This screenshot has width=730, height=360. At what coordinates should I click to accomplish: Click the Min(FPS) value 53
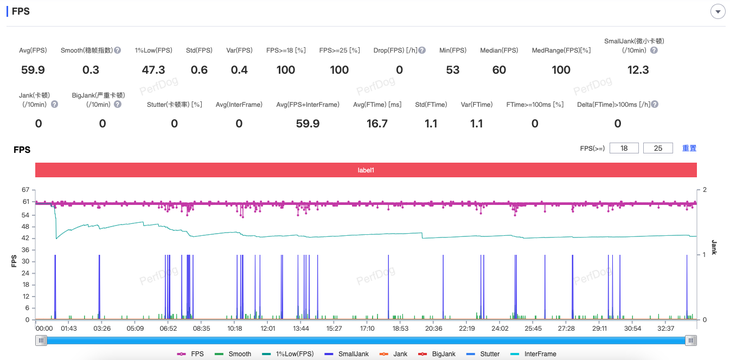(453, 70)
